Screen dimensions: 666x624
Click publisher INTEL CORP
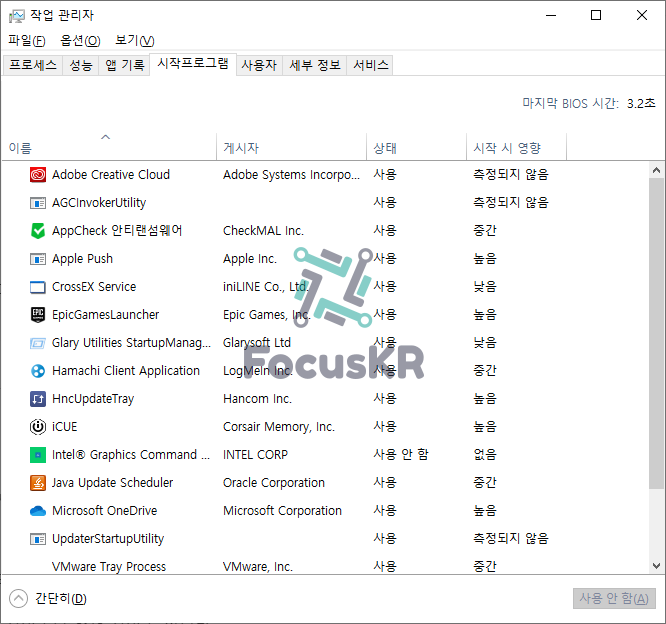(x=255, y=455)
